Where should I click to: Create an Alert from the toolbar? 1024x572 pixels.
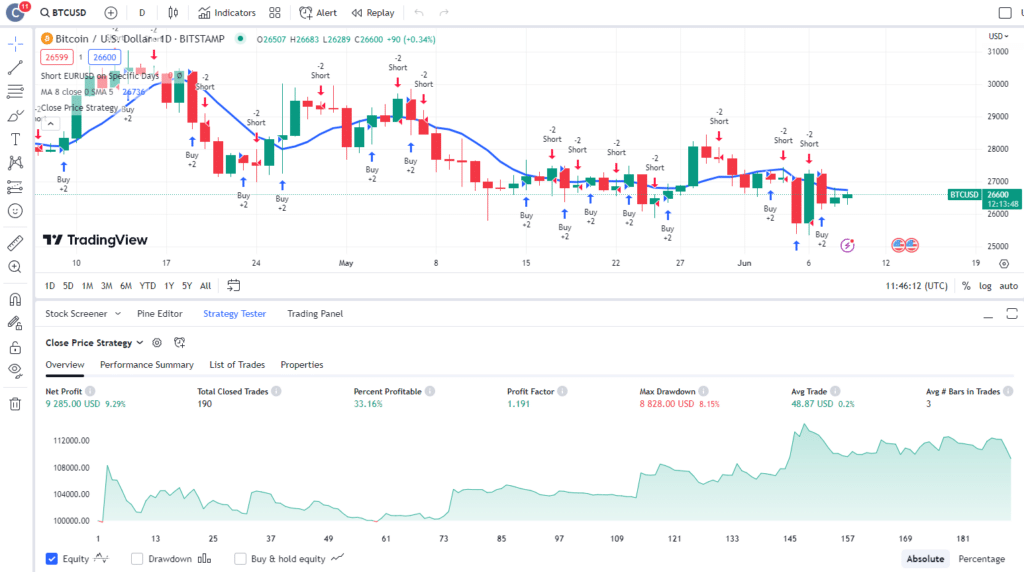(318, 12)
